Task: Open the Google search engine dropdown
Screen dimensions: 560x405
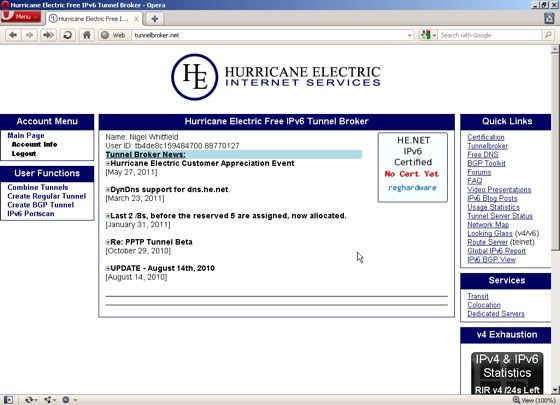Action: tap(428, 35)
